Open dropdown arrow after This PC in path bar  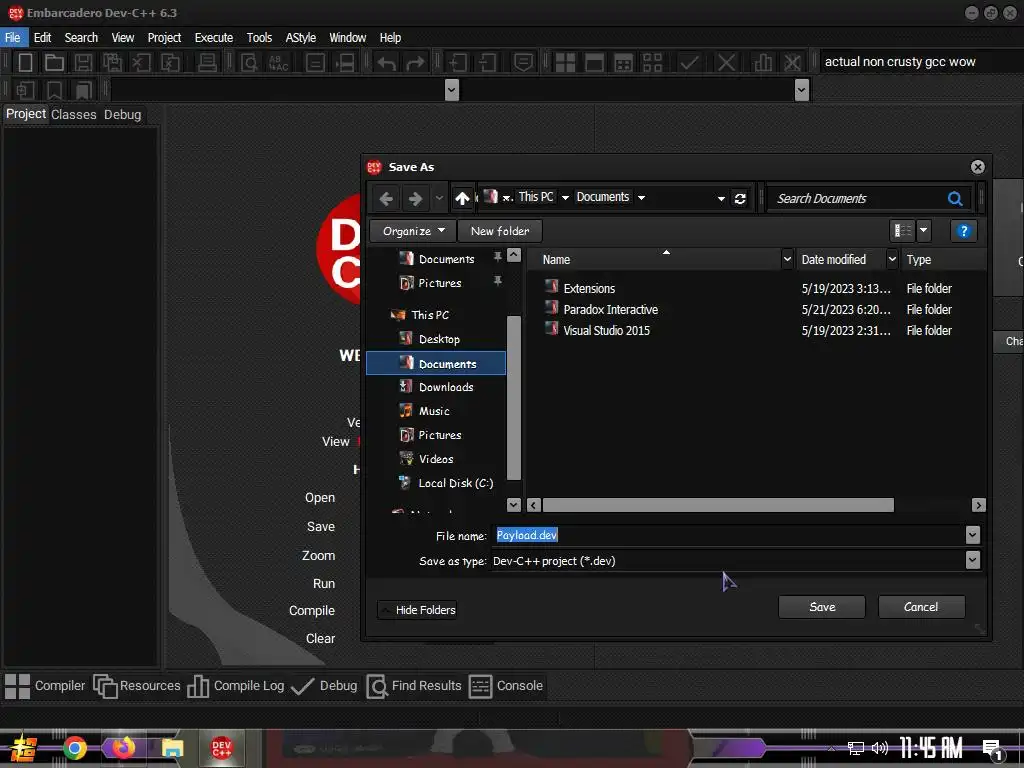pyautogui.click(x=565, y=198)
